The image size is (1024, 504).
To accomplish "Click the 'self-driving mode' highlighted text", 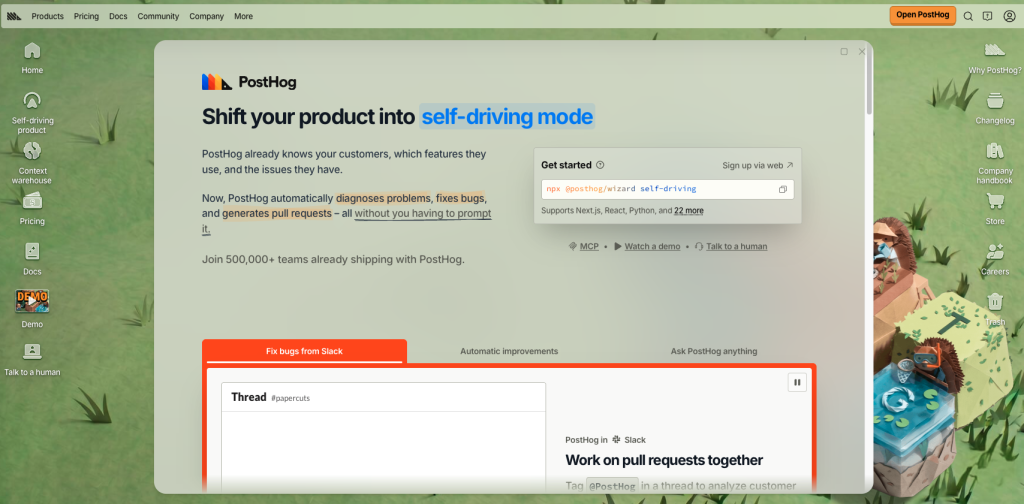I will 507,117.
